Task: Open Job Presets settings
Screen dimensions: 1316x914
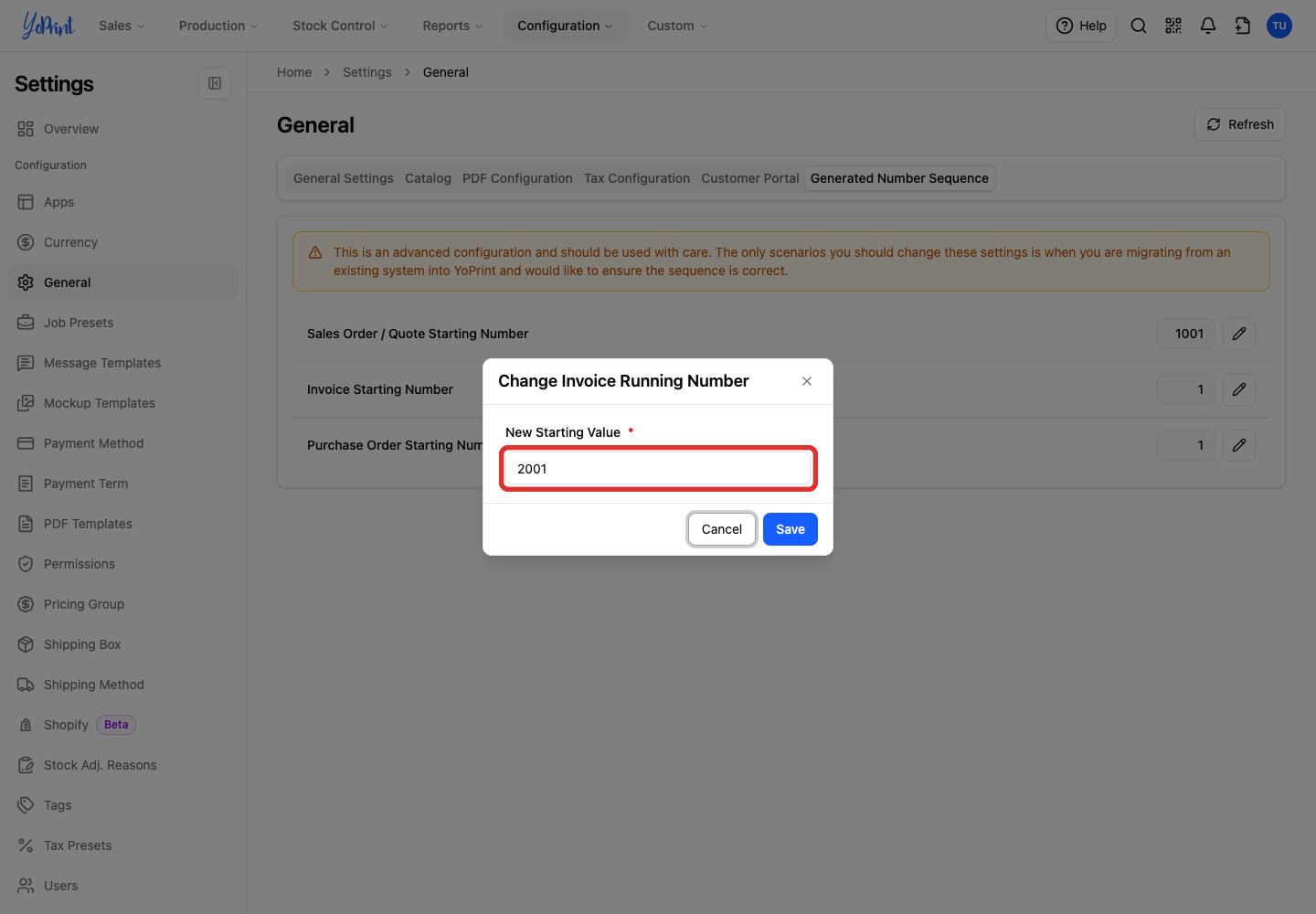Action: (x=122, y=323)
